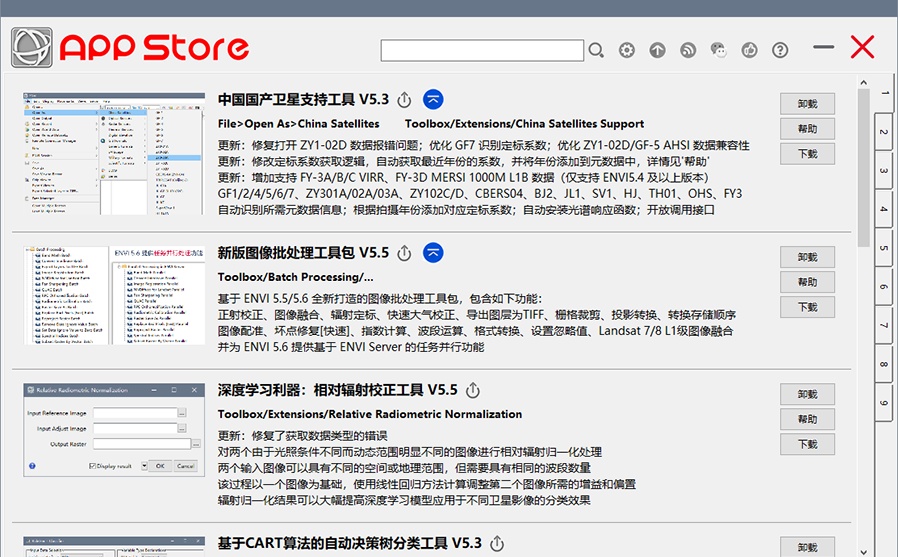Viewport: 898px width, 557px height.
Task: Close the App Store with red X
Action: 862,47
